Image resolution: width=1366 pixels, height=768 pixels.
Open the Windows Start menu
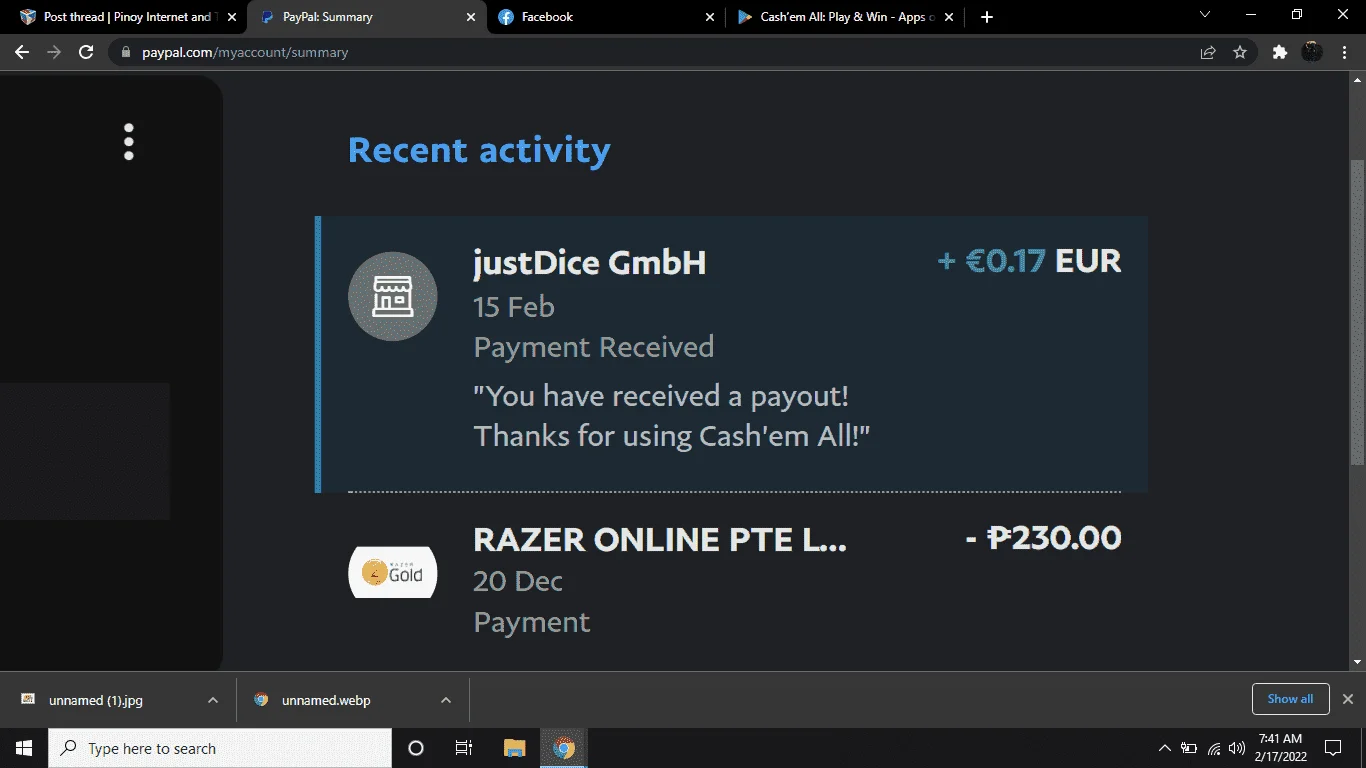[x=24, y=748]
